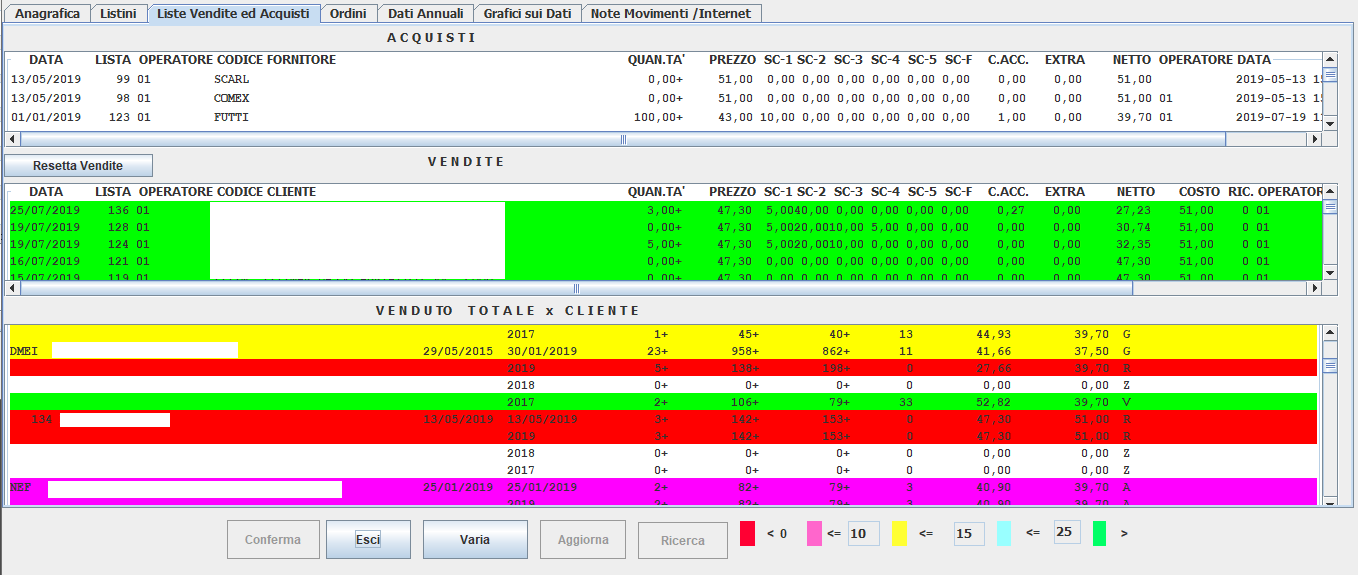Select the Liste Vendite ed Acquisti tab
The width and height of the screenshot is (1358, 575).
[x=235, y=13]
